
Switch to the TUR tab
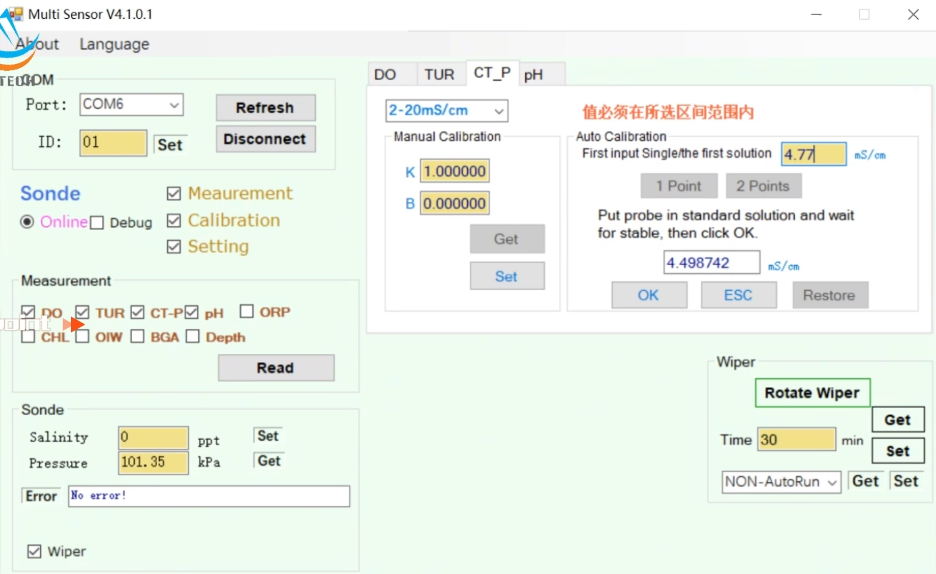tap(439, 75)
